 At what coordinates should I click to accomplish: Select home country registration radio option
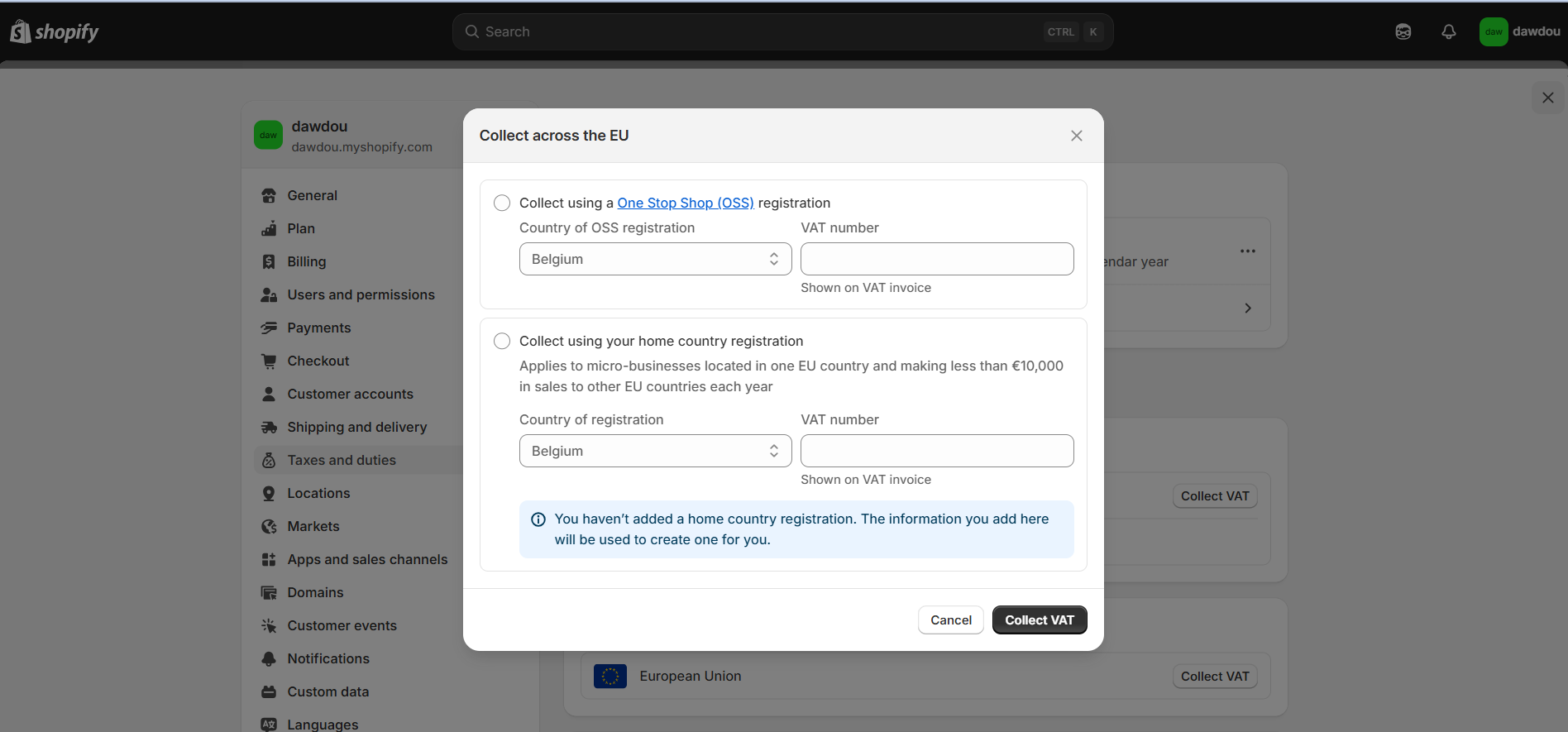[x=502, y=341]
